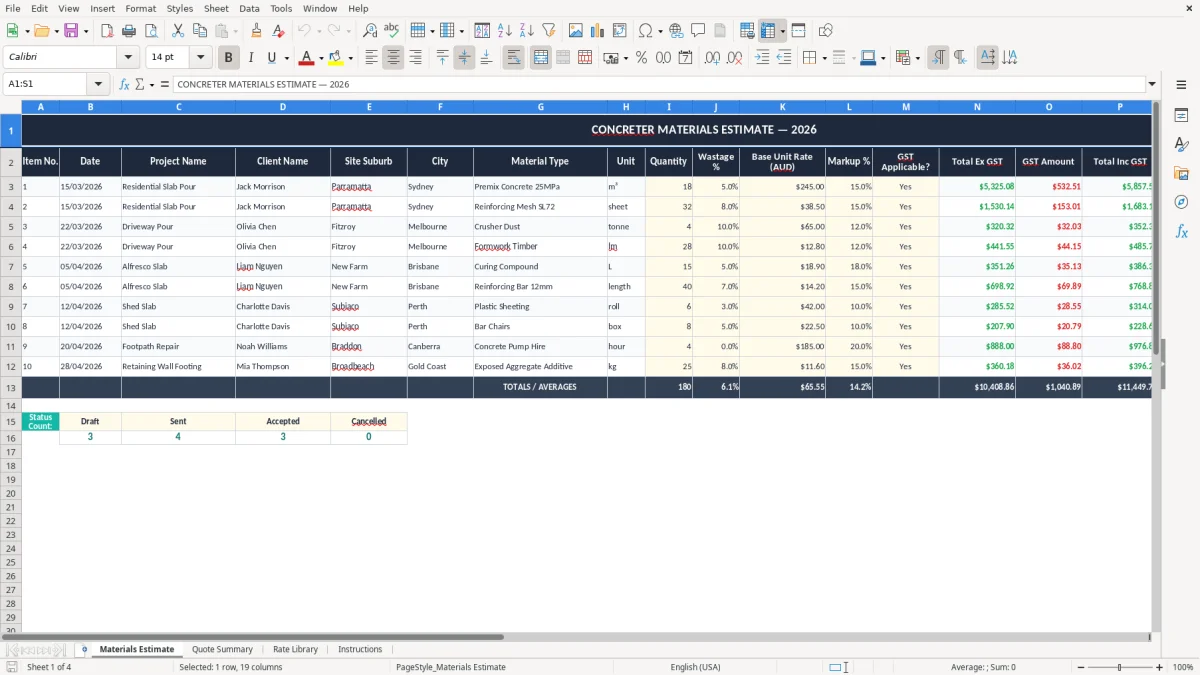Screen dimensions: 1200x675
Task: Select column header K
Action: click(x=782, y=106)
